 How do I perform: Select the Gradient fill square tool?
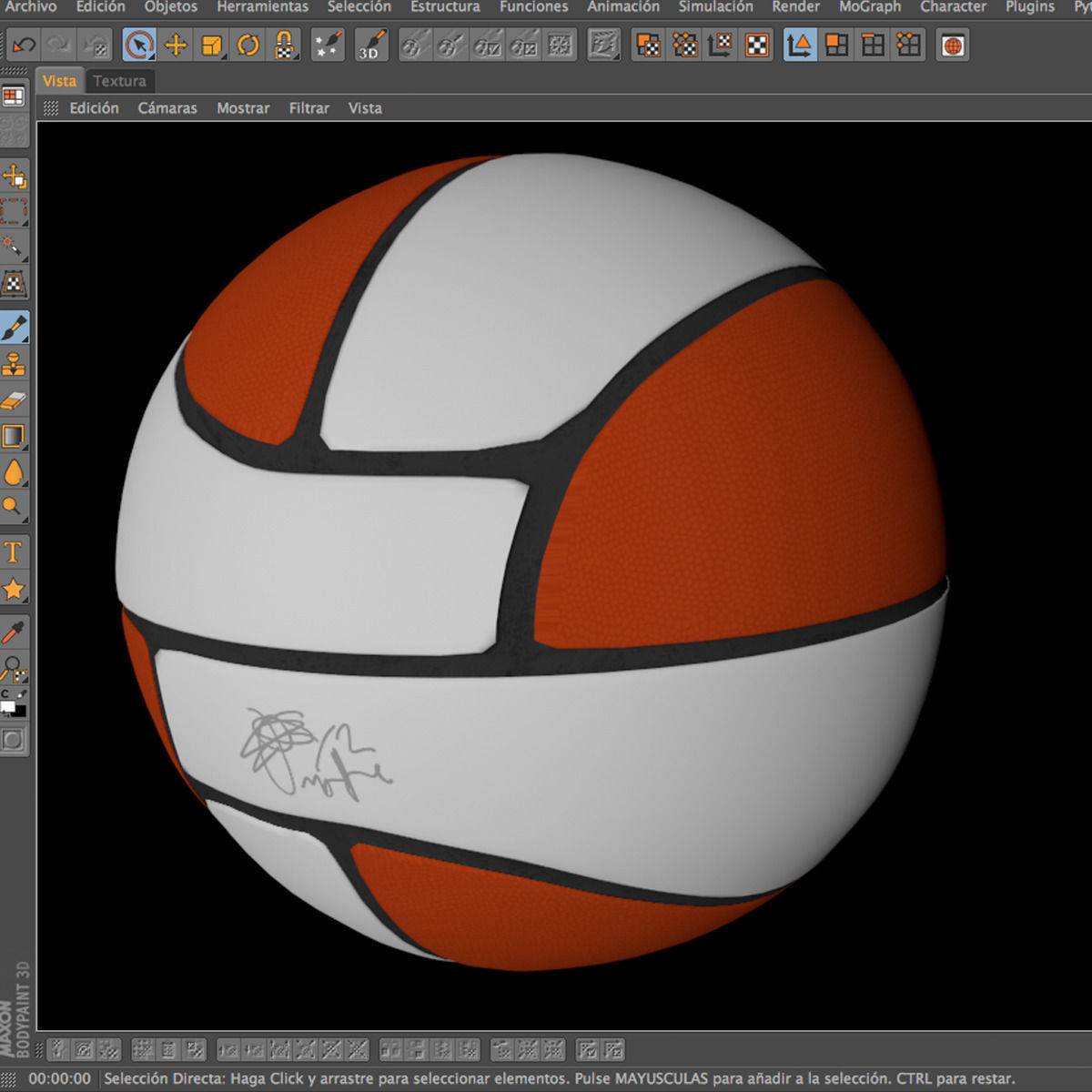(x=14, y=437)
